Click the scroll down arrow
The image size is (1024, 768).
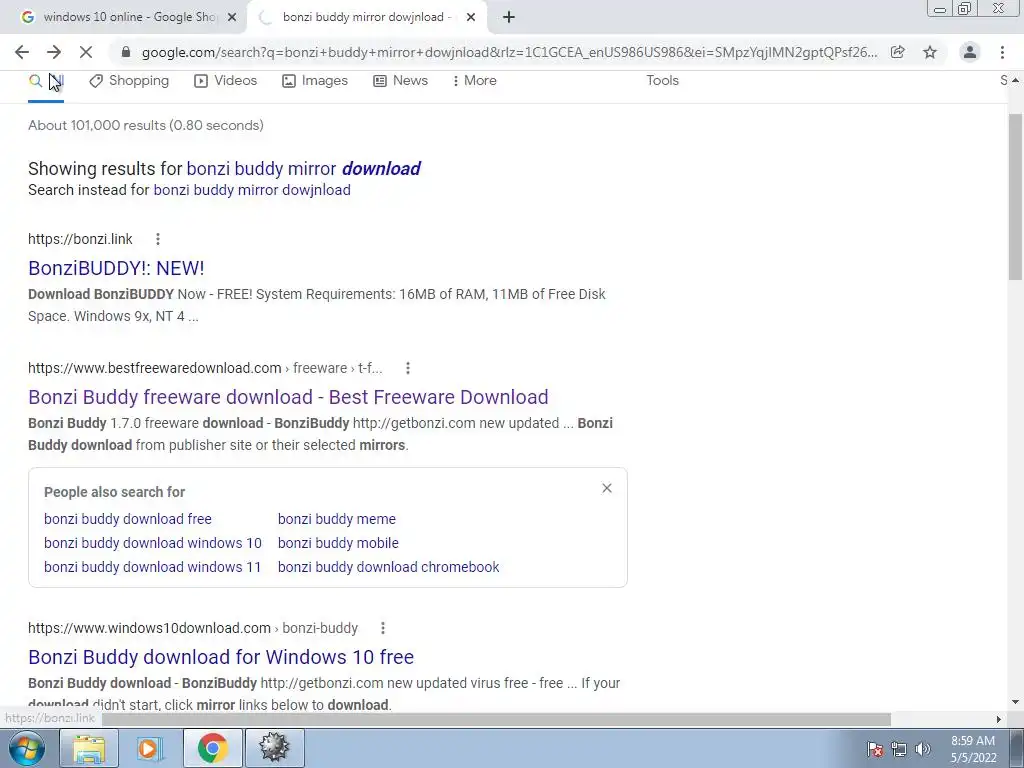(x=1016, y=703)
